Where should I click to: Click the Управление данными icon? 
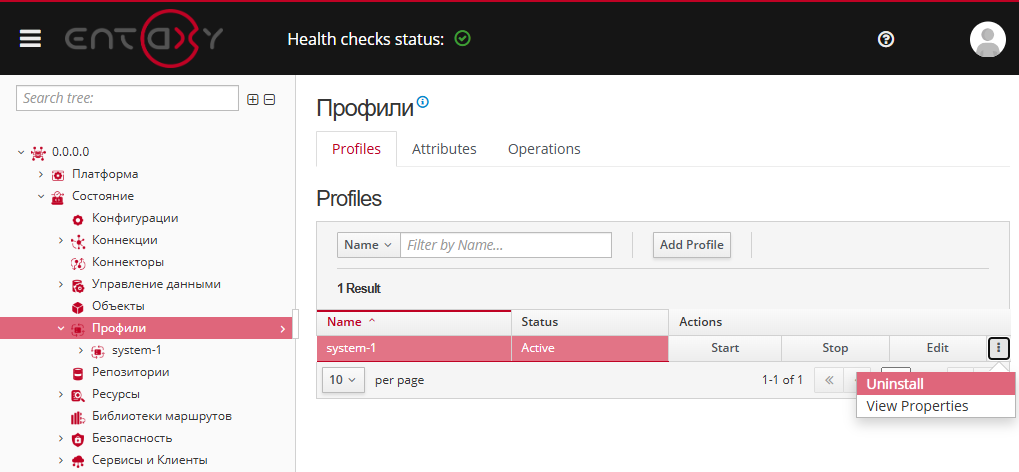coord(78,285)
